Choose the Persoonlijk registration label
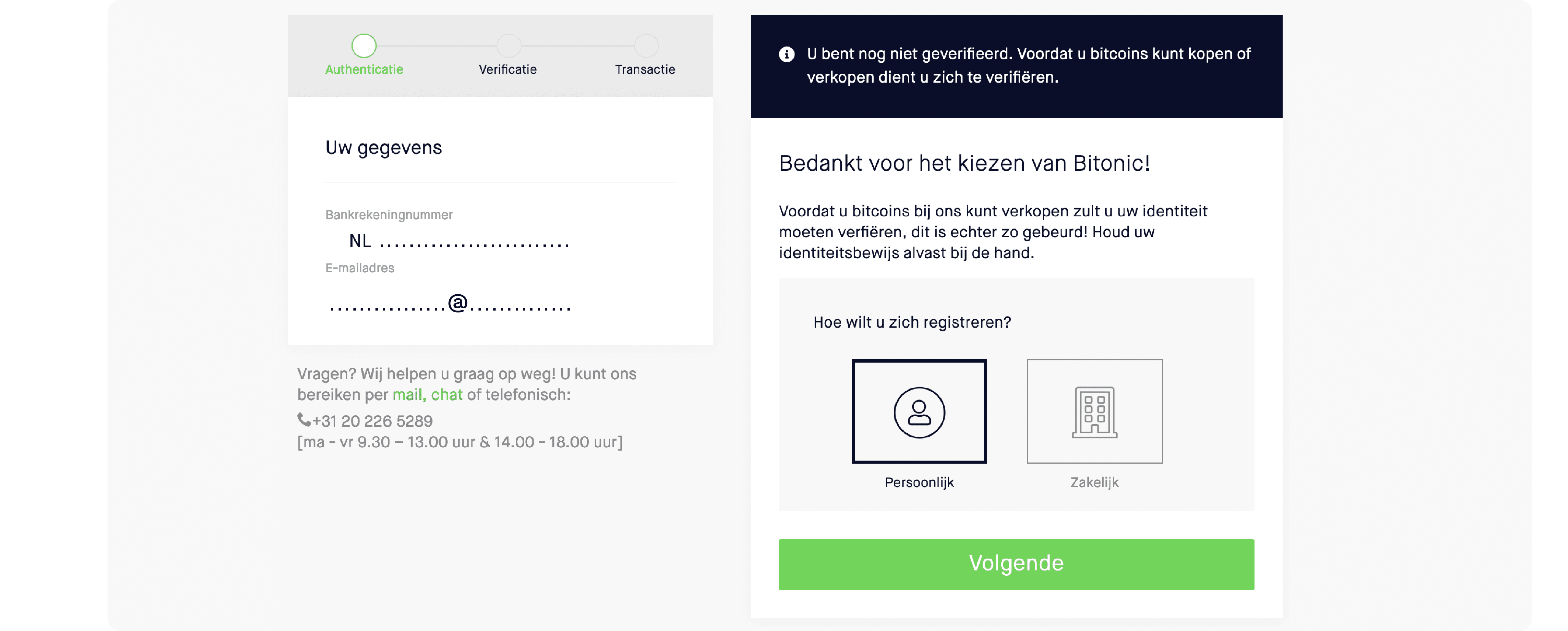The height and width of the screenshot is (631, 1568). [919, 483]
